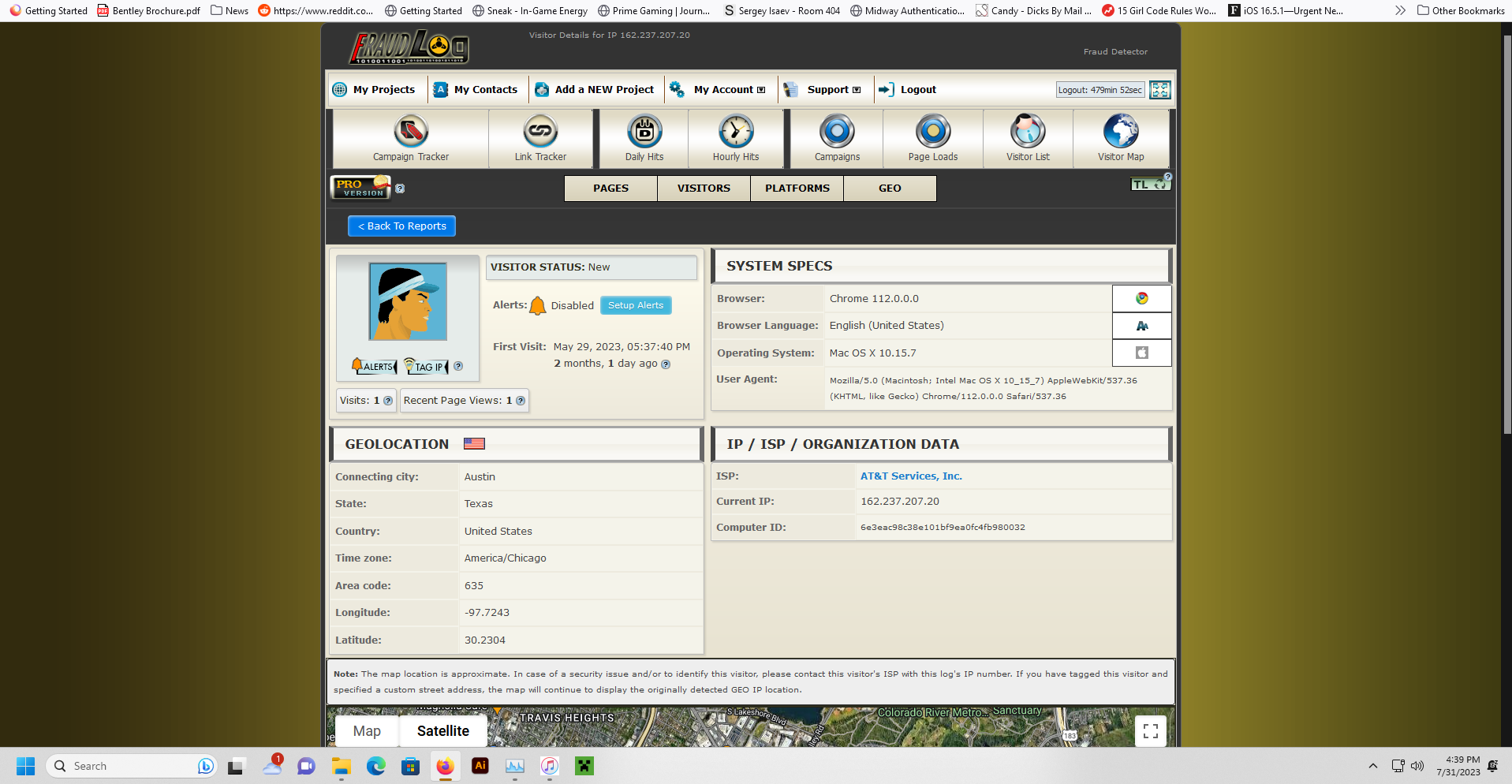Image resolution: width=1512 pixels, height=784 pixels.
Task: Click the Daily Hits icon
Action: tap(644, 132)
